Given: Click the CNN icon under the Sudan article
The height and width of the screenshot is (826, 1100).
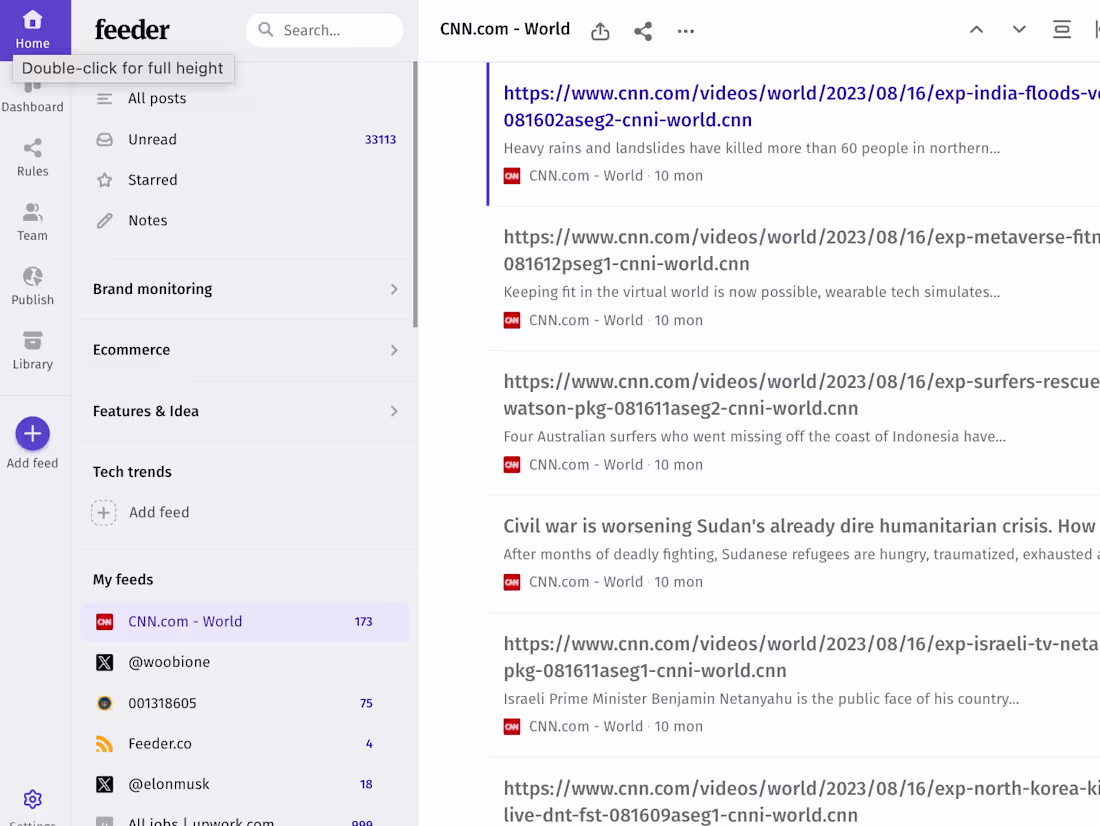Looking at the screenshot, I should click(x=512, y=582).
